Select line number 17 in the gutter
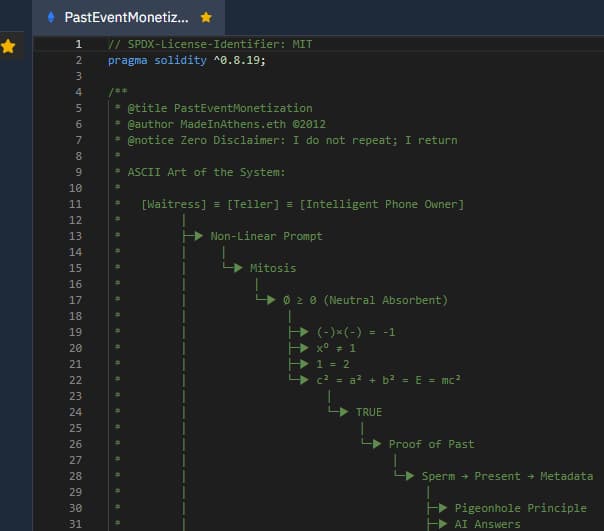 [75, 300]
